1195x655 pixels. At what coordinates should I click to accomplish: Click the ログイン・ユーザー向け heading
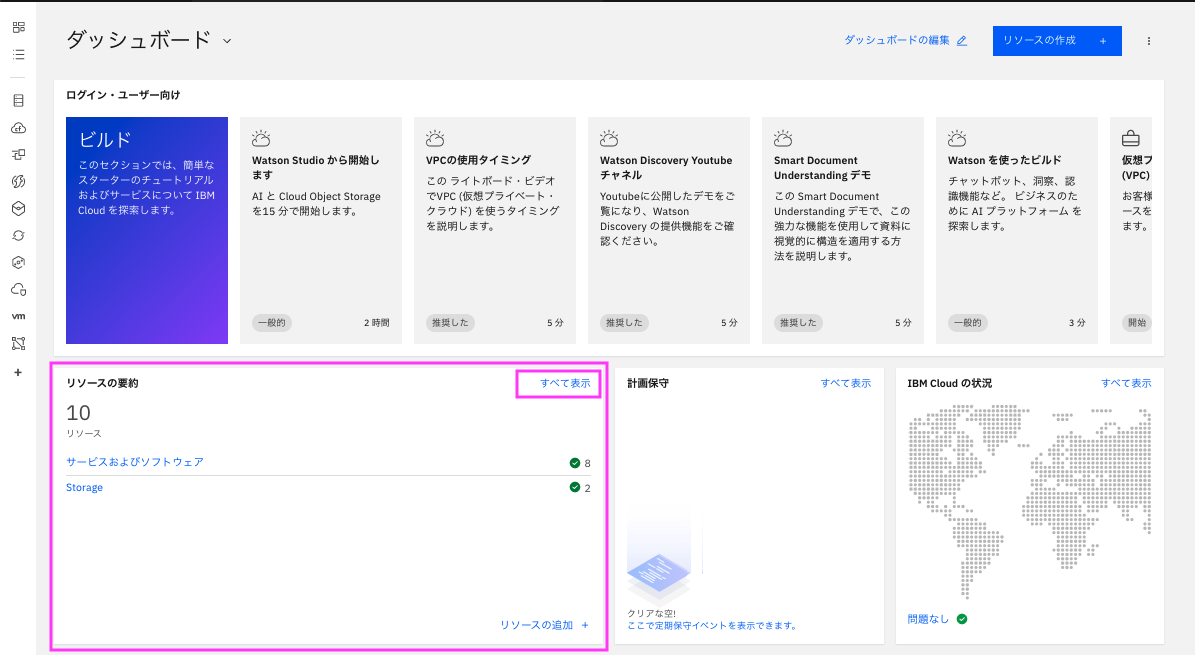coord(123,95)
